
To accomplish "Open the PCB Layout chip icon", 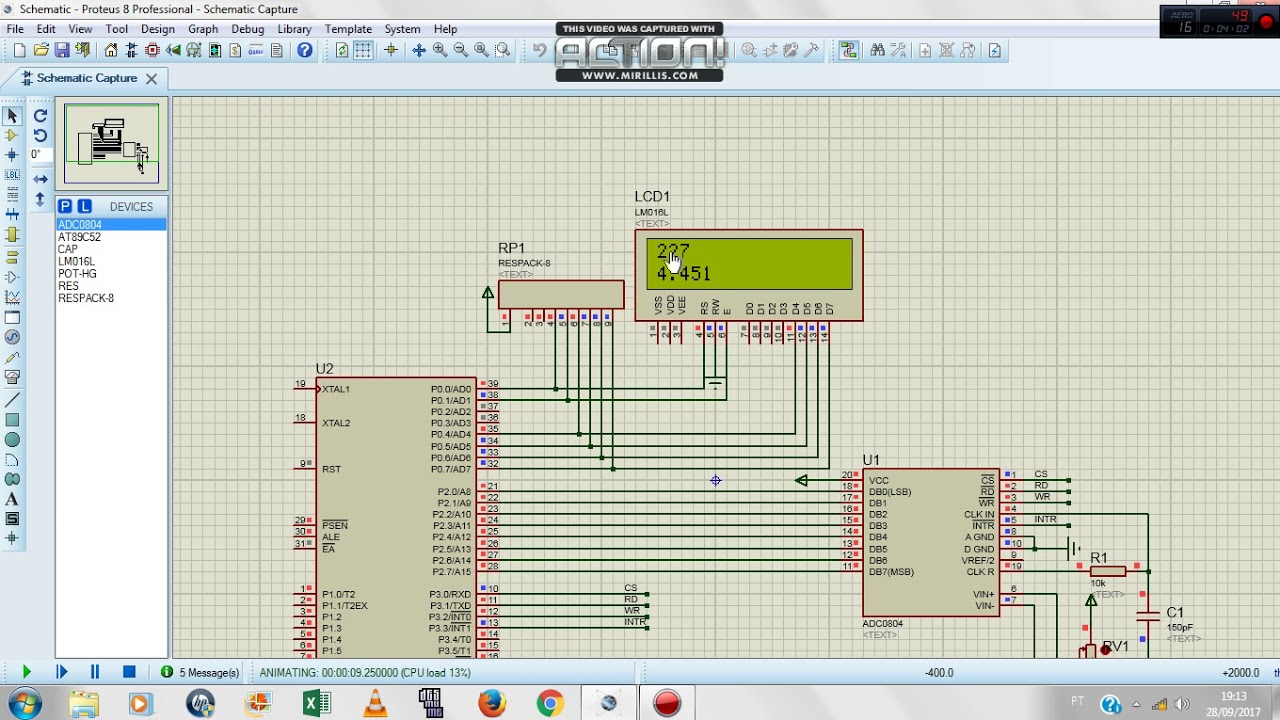I will coord(153,50).
